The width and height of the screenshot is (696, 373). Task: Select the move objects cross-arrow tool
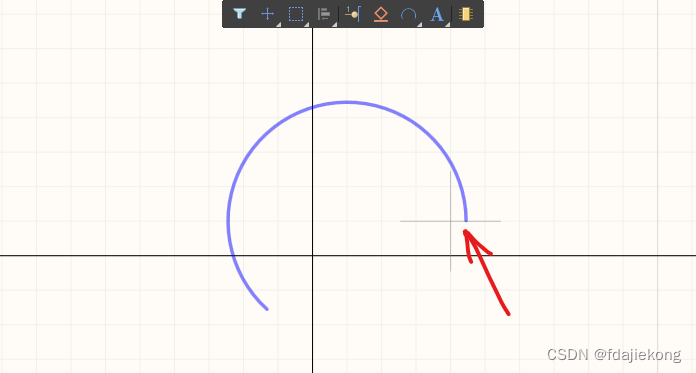point(267,14)
